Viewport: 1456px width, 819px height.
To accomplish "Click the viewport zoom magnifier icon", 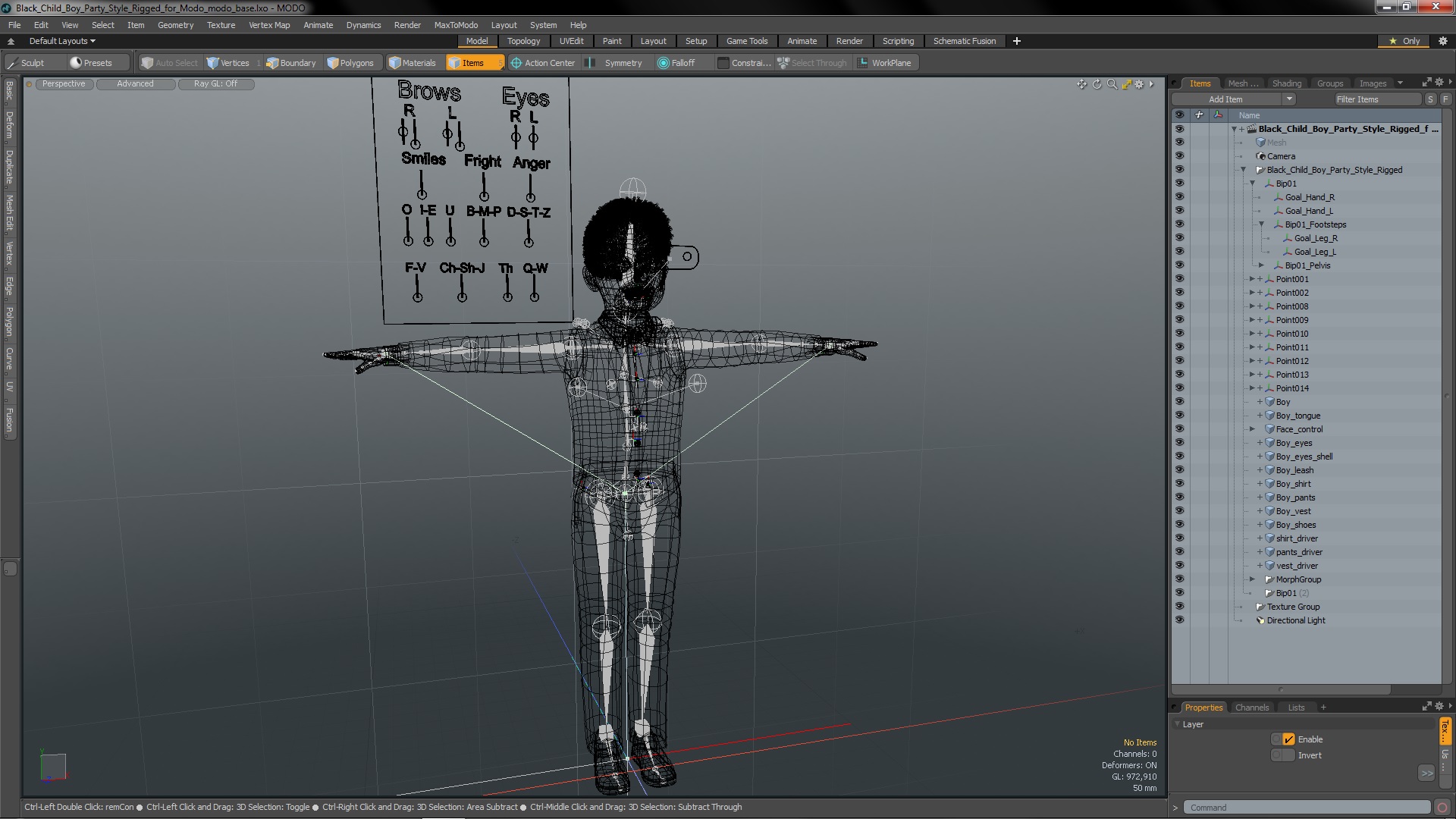I will 1112,84.
